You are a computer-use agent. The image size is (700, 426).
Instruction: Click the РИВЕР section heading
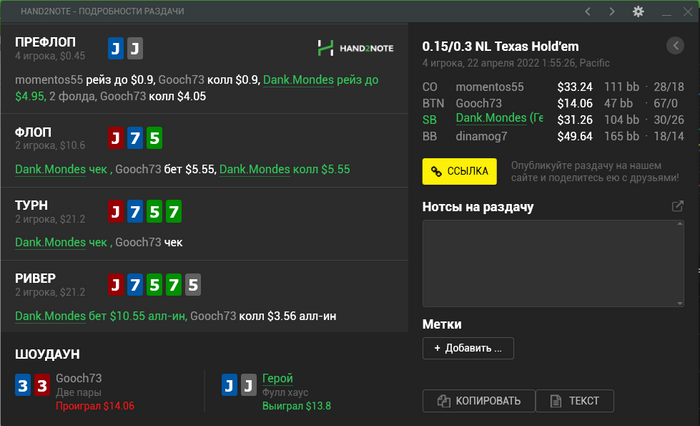click(35, 278)
